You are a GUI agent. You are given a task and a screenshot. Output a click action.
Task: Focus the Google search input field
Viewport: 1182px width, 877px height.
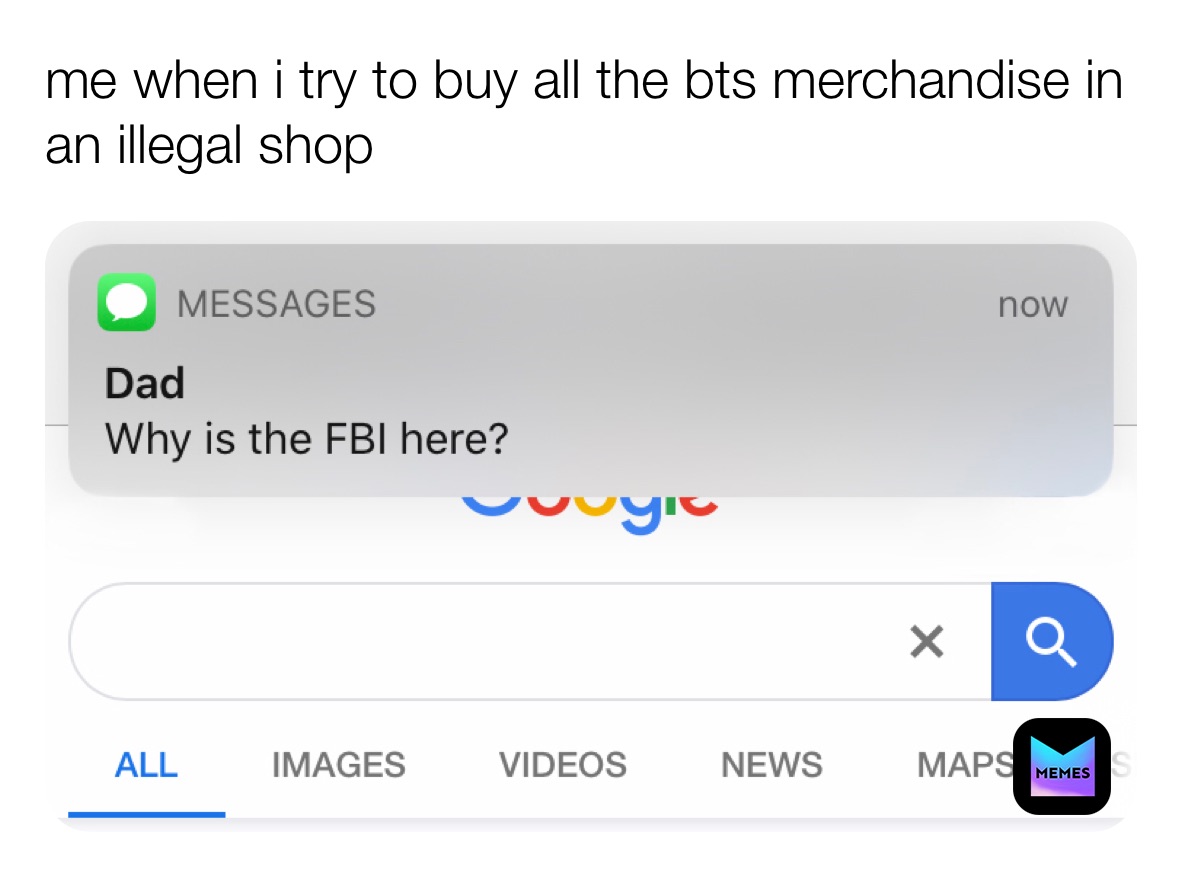tap(529, 641)
